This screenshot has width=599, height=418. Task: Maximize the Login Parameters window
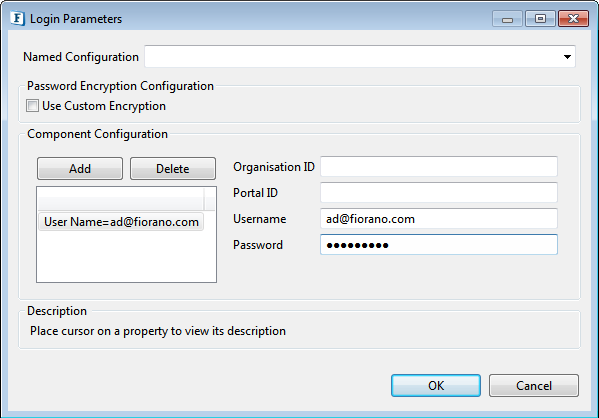click(x=540, y=19)
